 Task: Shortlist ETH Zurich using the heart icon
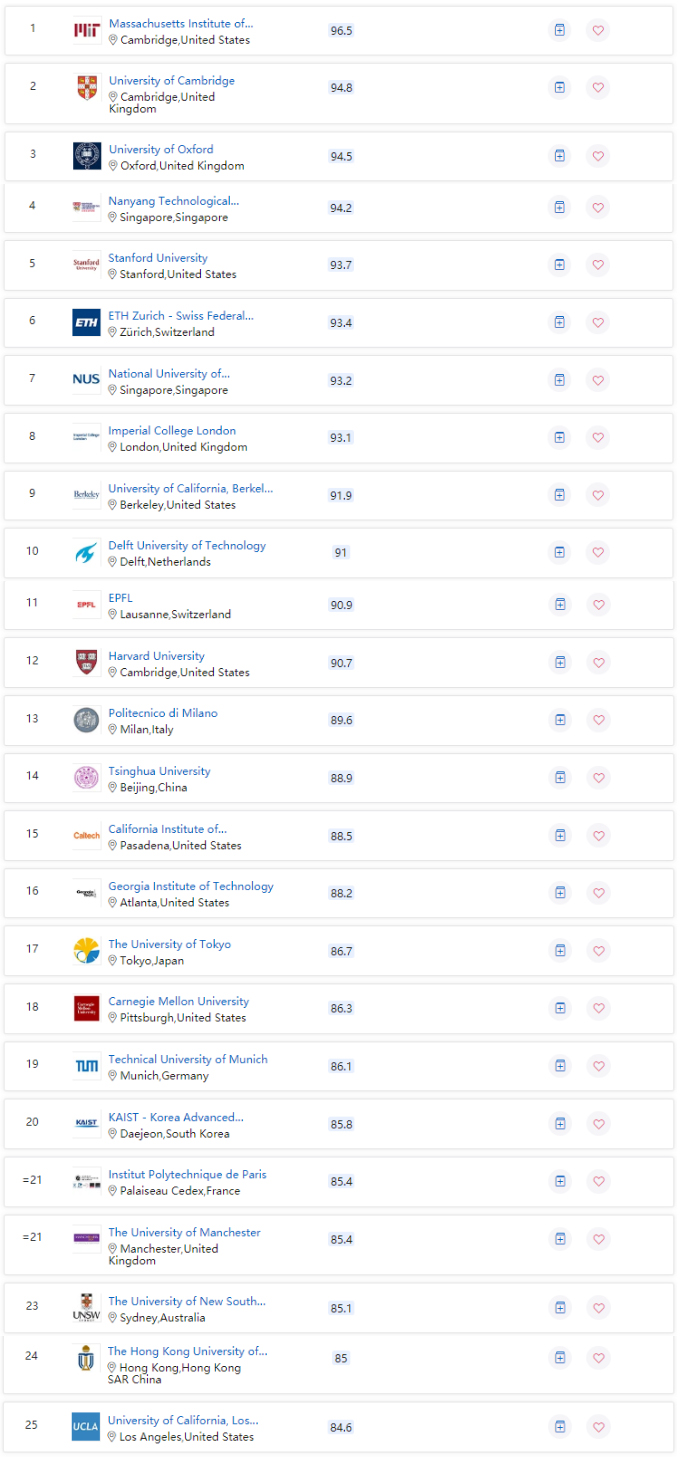pos(598,323)
